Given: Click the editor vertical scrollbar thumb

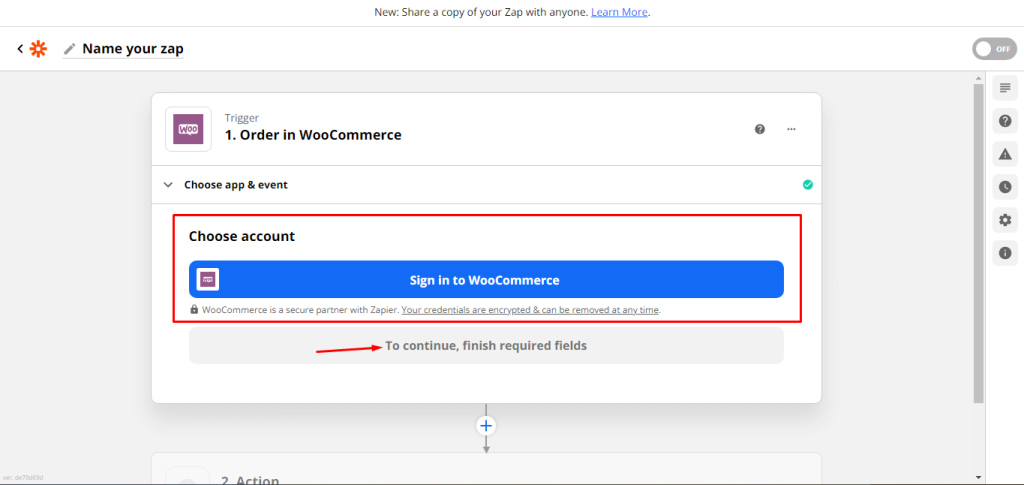Looking at the screenshot, I should [x=978, y=243].
